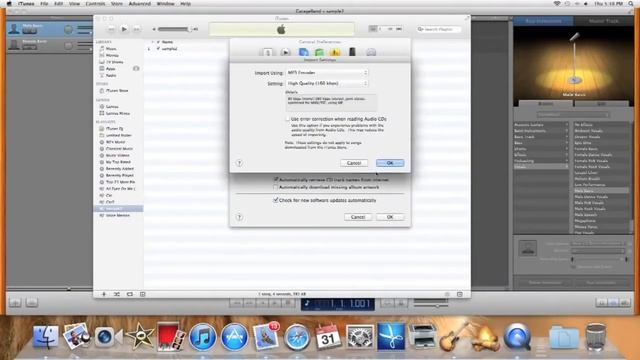Open iMovie star icon in the Dock
Image resolution: width=640 pixels, height=360 pixels.
pos(140,337)
